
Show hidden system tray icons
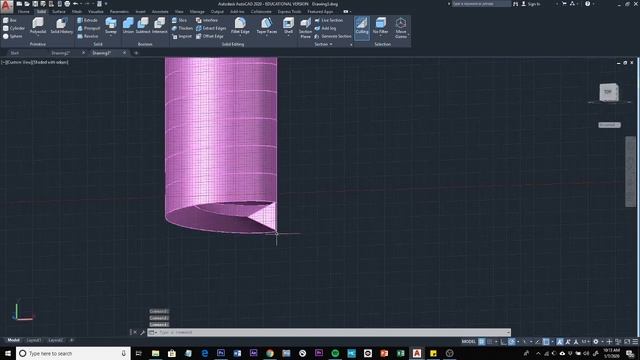tap(538, 353)
